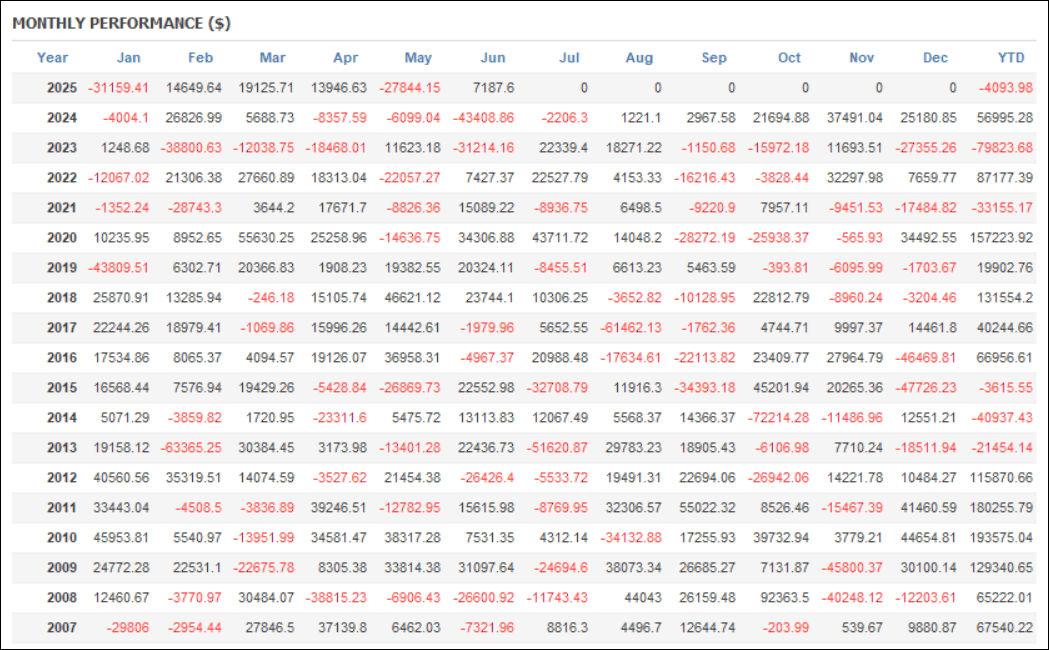The image size is (1049, 650).
Task: Click the 2022 November value 32297.98
Action: tap(854, 178)
